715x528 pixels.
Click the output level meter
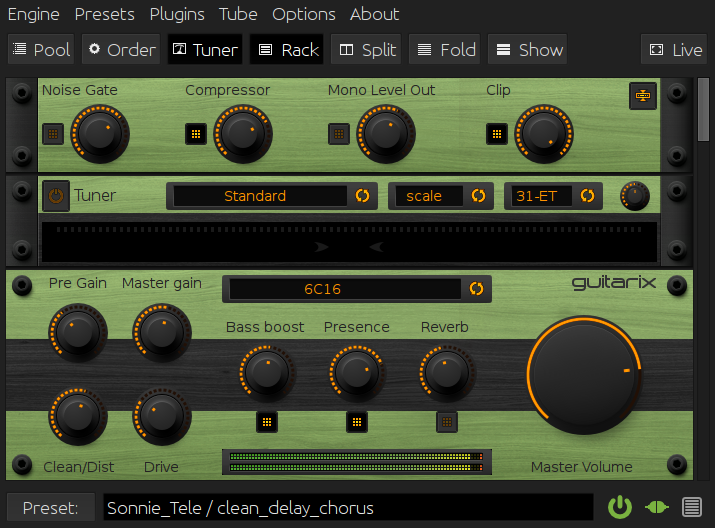pyautogui.click(x=357, y=462)
